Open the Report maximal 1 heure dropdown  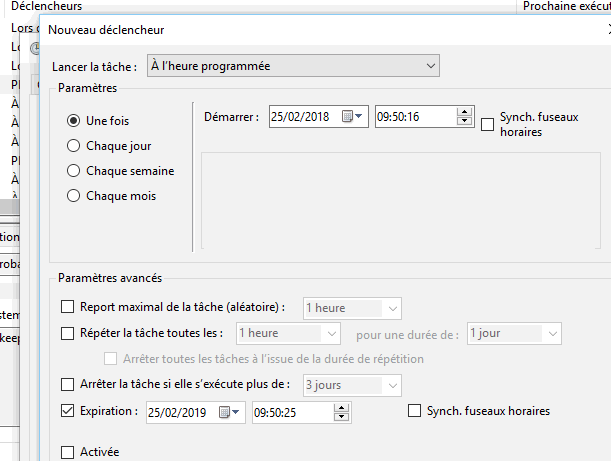tap(352, 308)
